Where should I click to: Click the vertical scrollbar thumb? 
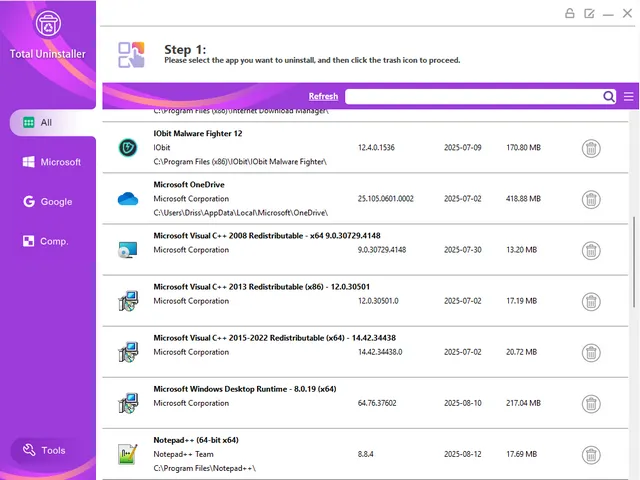coord(634,261)
